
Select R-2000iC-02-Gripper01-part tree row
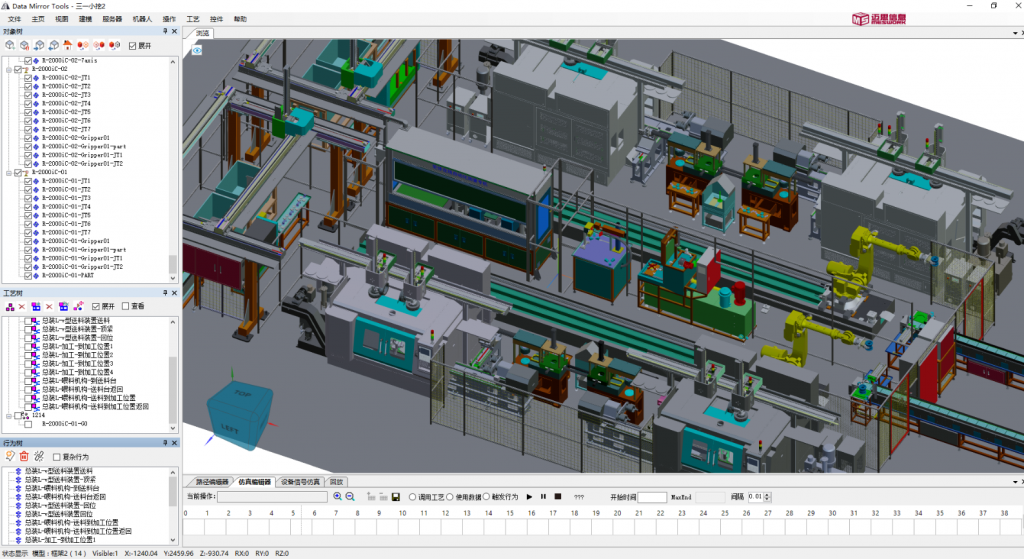[84, 146]
